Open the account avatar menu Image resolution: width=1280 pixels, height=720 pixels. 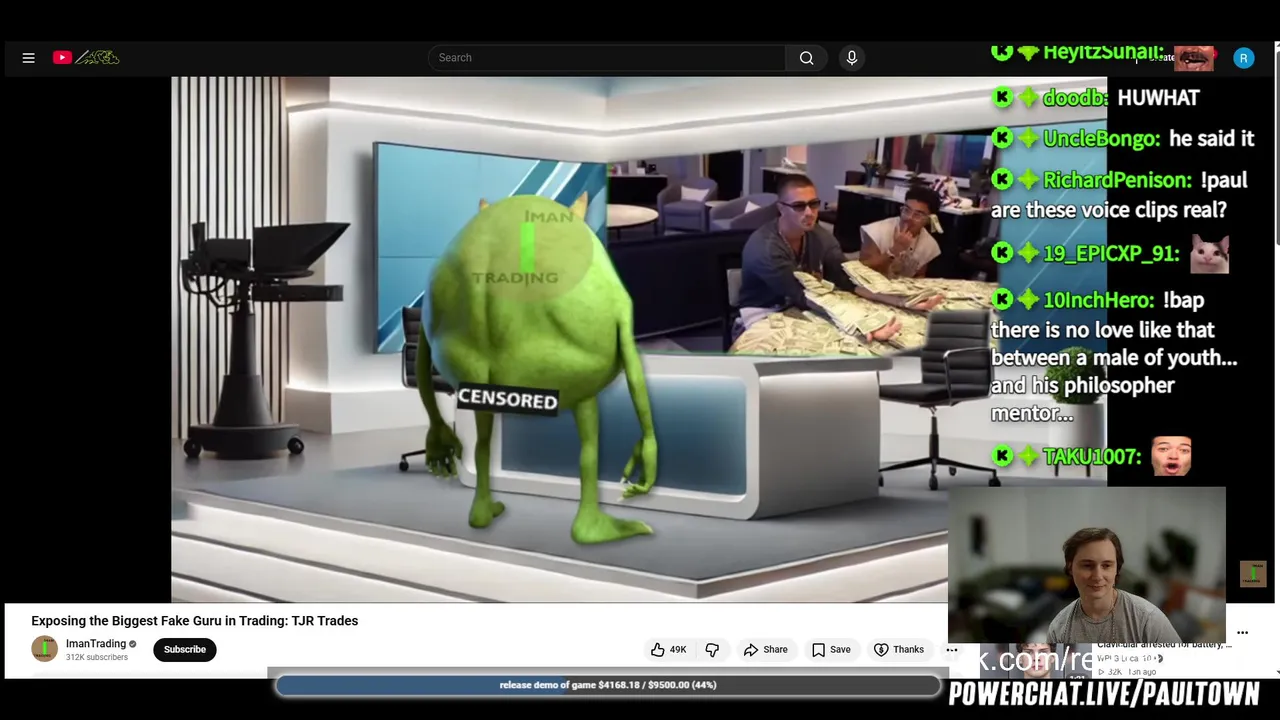pos(1243,58)
